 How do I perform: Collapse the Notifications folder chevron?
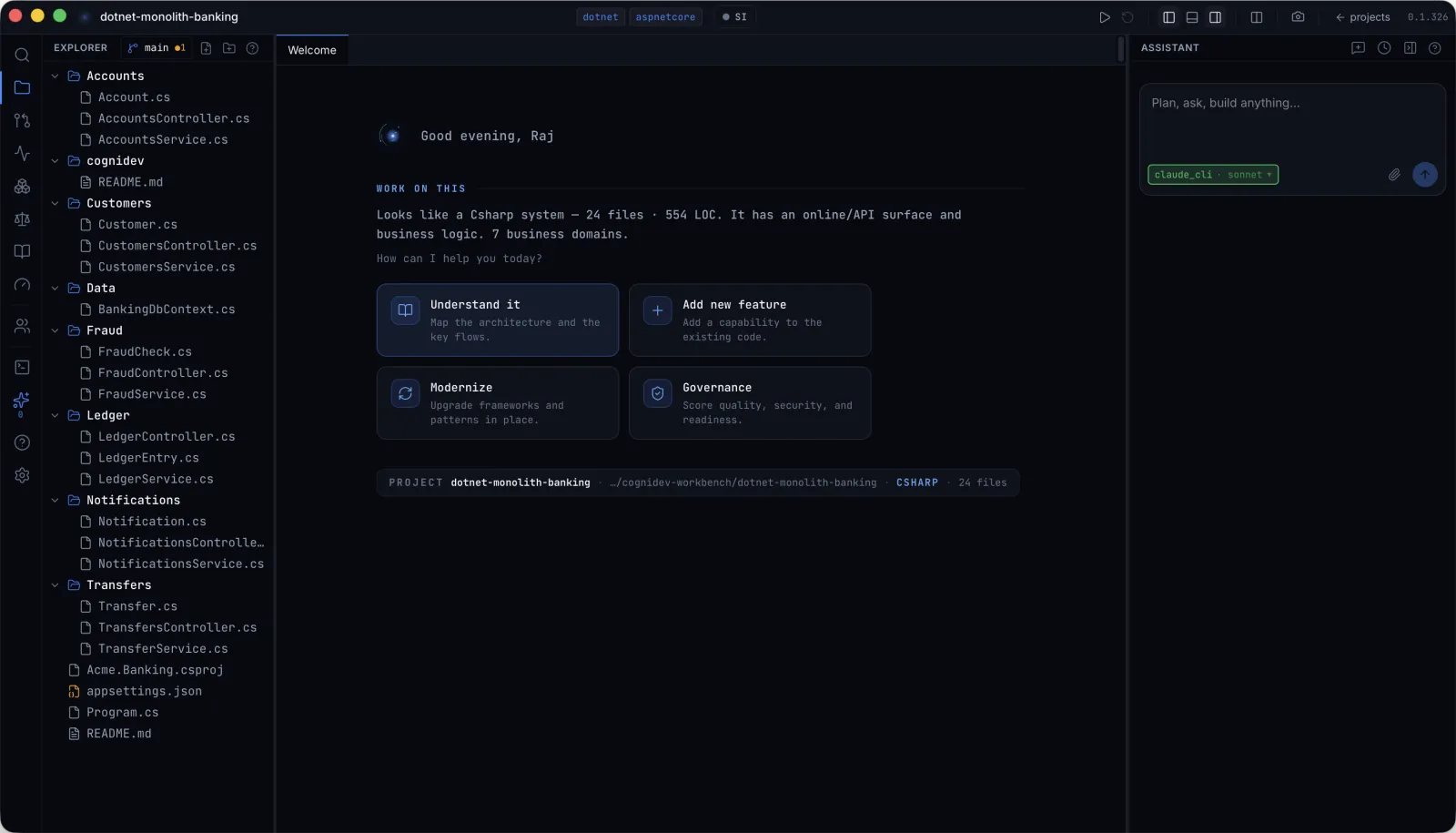tap(55, 501)
